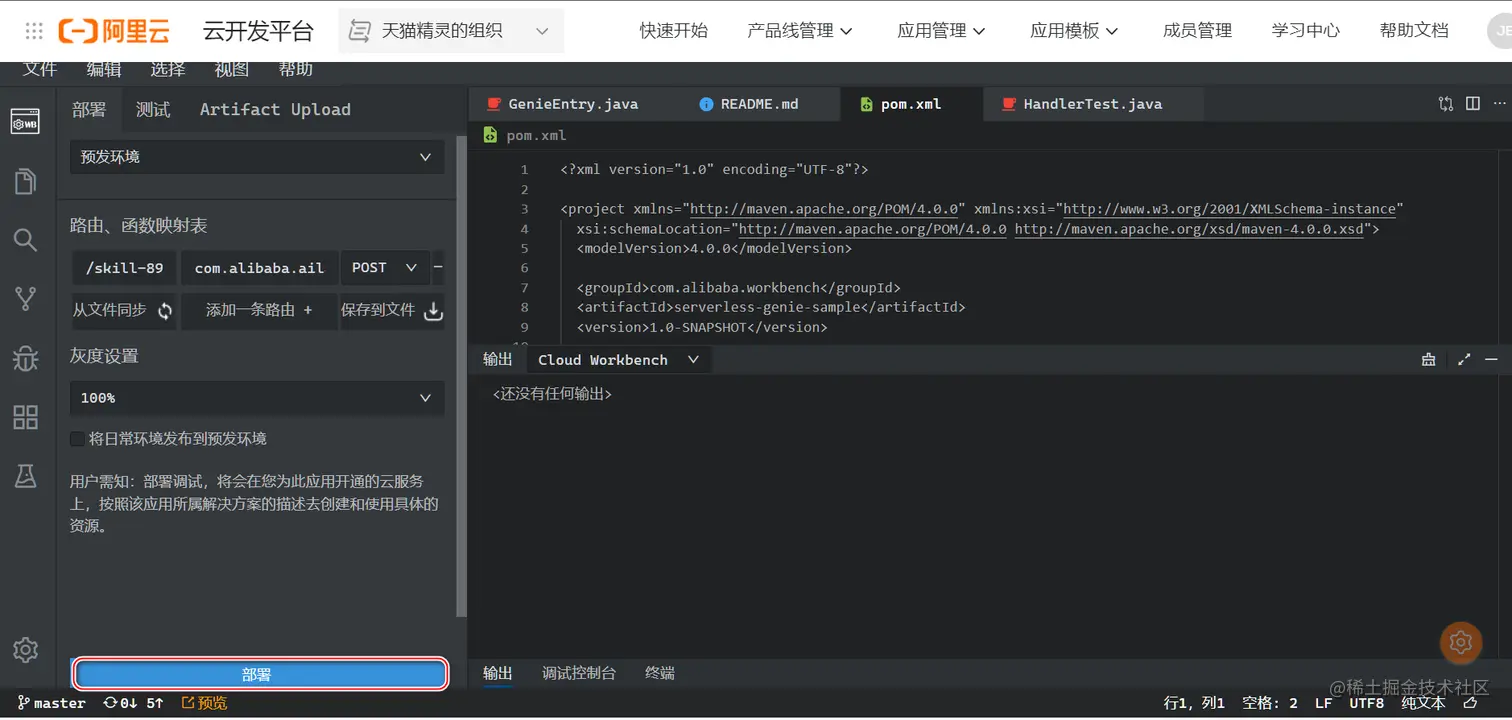Click the com.alibaba.ail handler field
Screen dimensions: 1512x720
pos(259,267)
